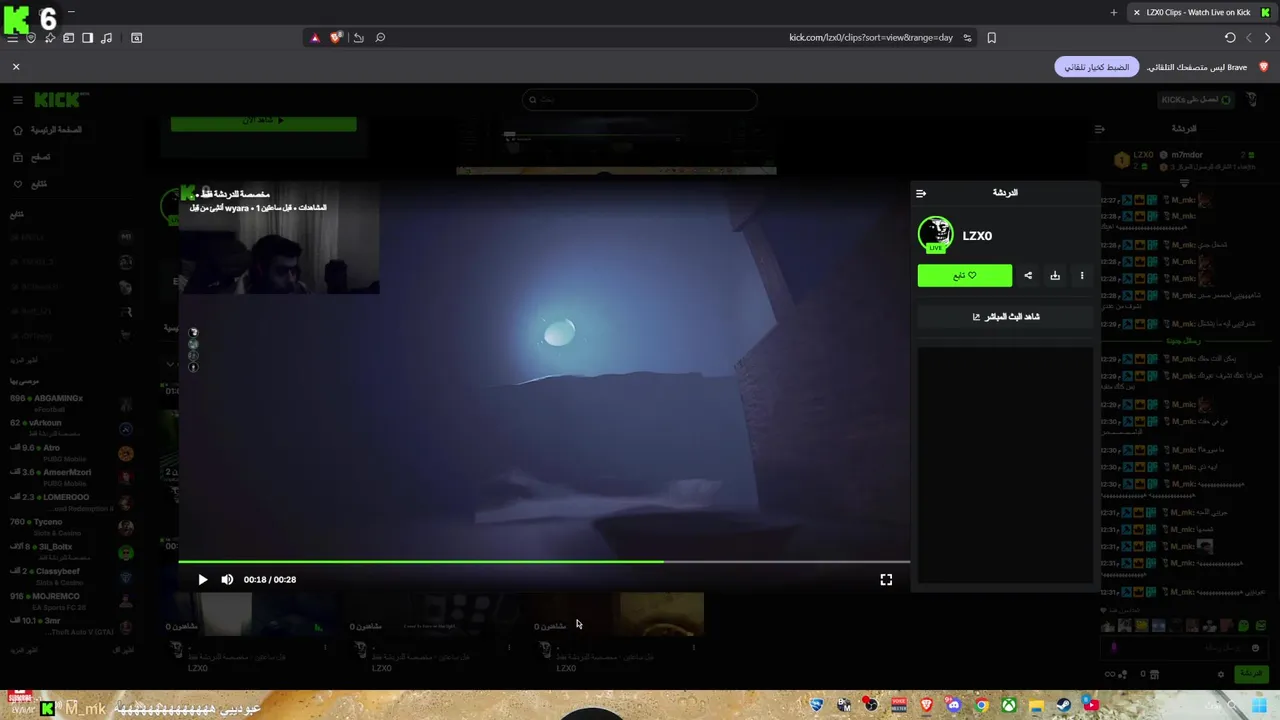Open OBS Studio from taskbar
Image resolution: width=1280 pixels, height=720 pixels.
tap(872, 705)
